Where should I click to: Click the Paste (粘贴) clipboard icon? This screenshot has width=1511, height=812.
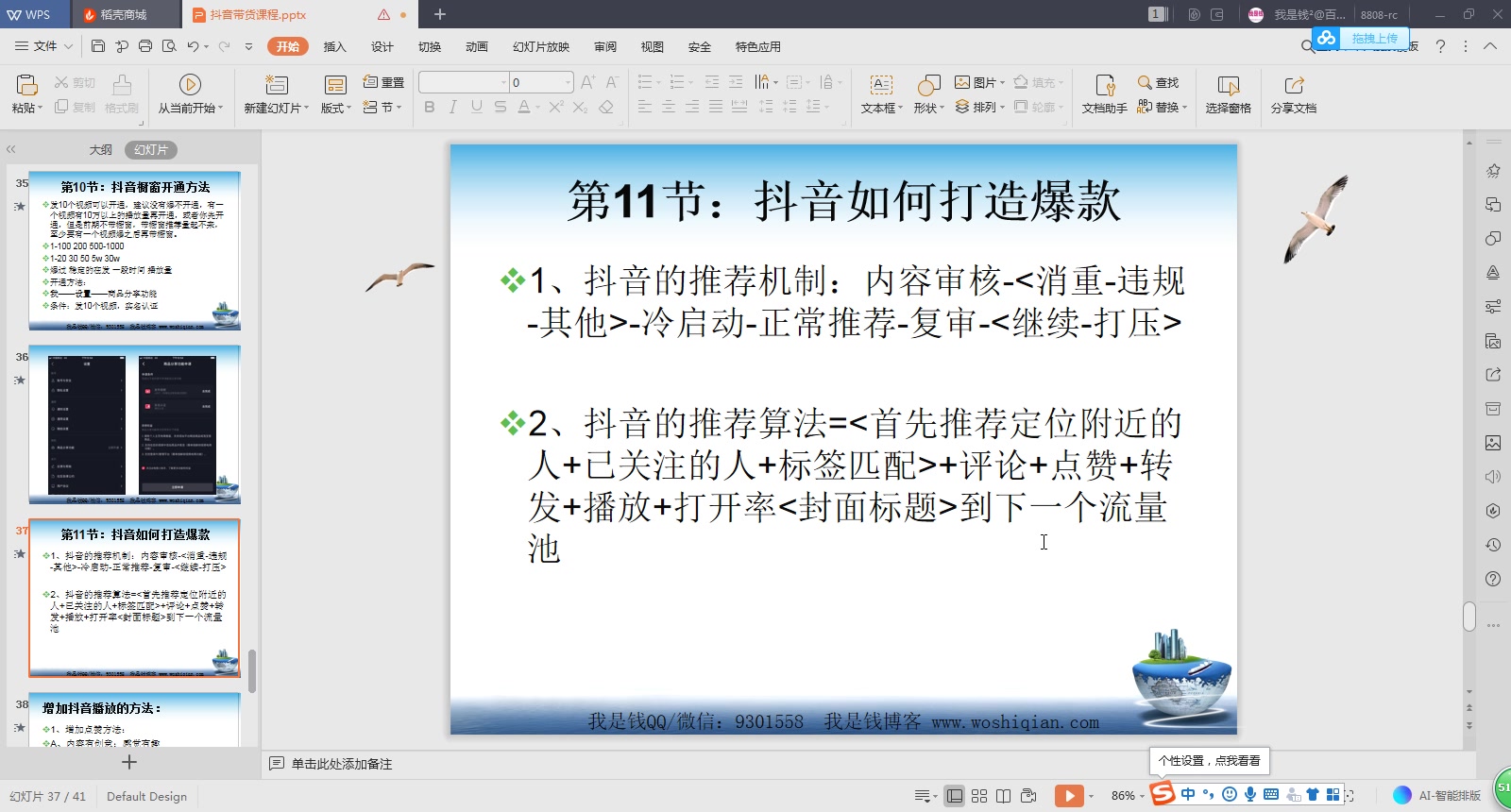click(26, 85)
